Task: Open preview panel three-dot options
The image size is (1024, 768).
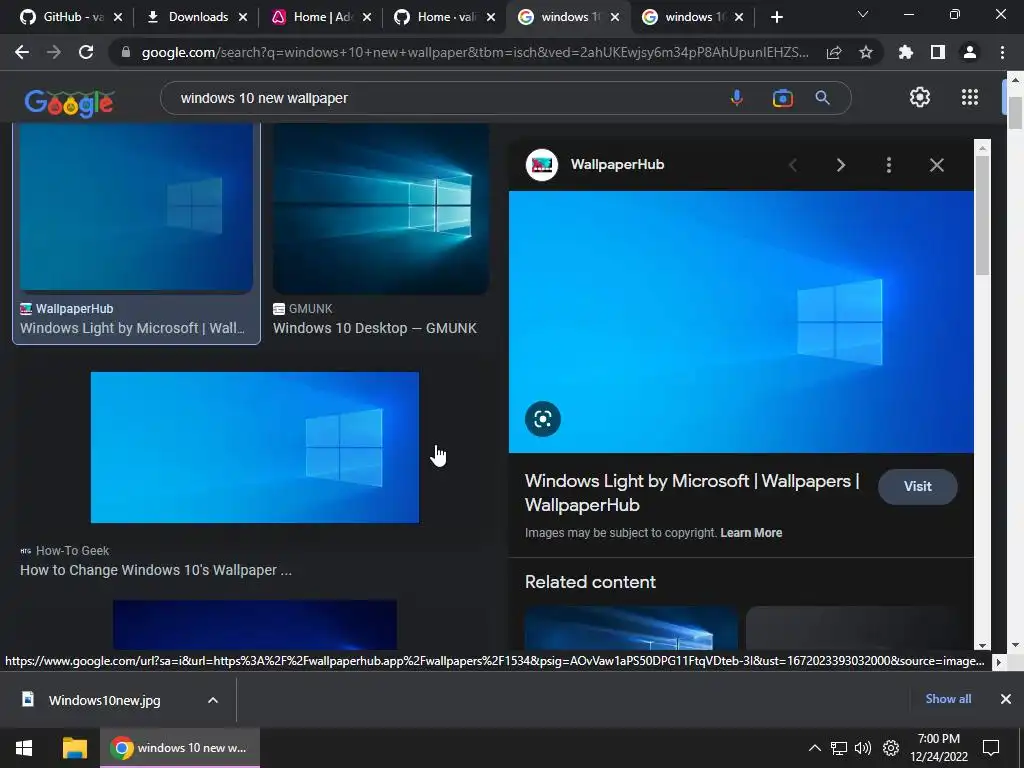Action: (x=889, y=165)
